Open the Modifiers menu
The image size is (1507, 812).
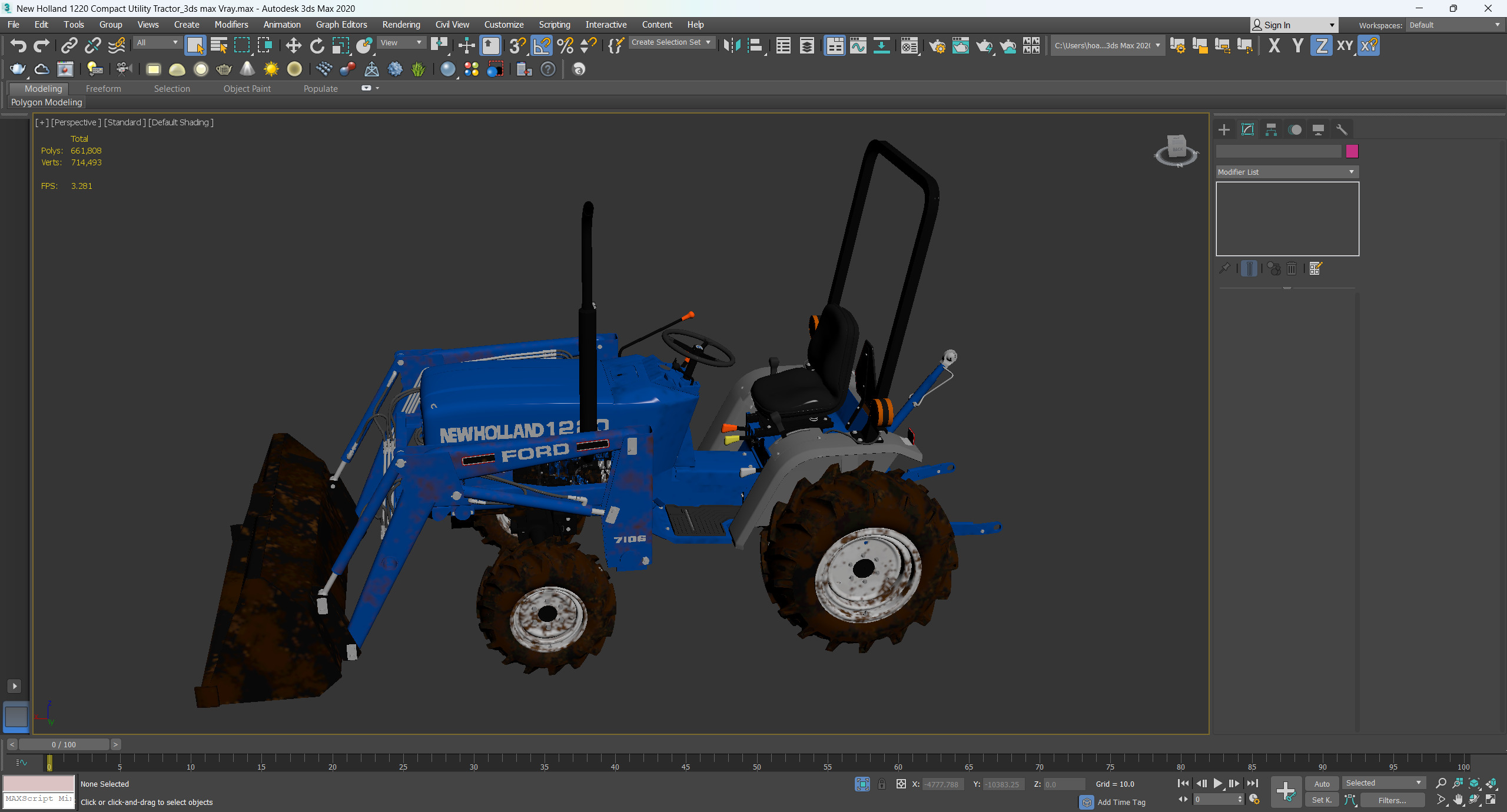(x=231, y=25)
